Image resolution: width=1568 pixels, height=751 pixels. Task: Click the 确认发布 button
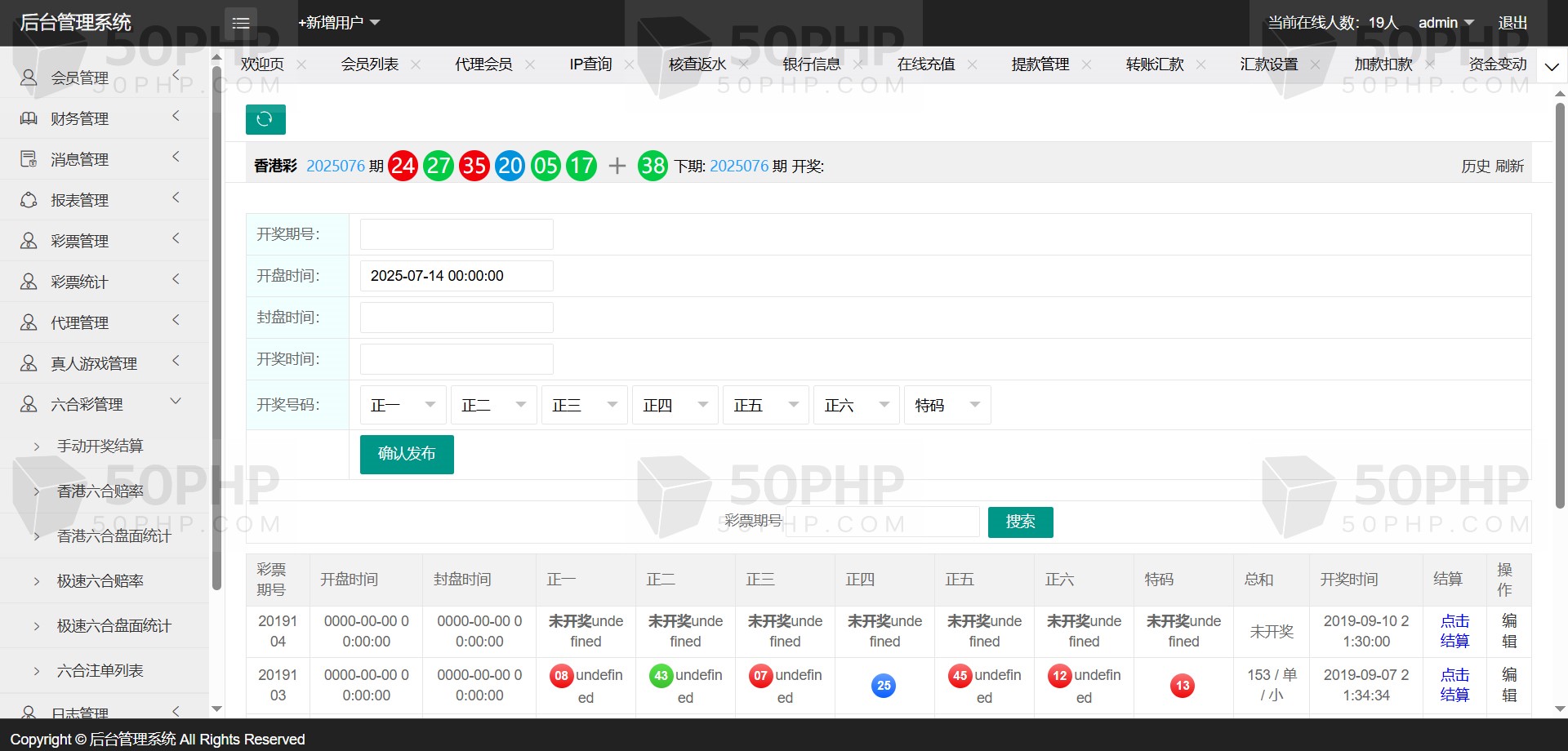tap(407, 454)
